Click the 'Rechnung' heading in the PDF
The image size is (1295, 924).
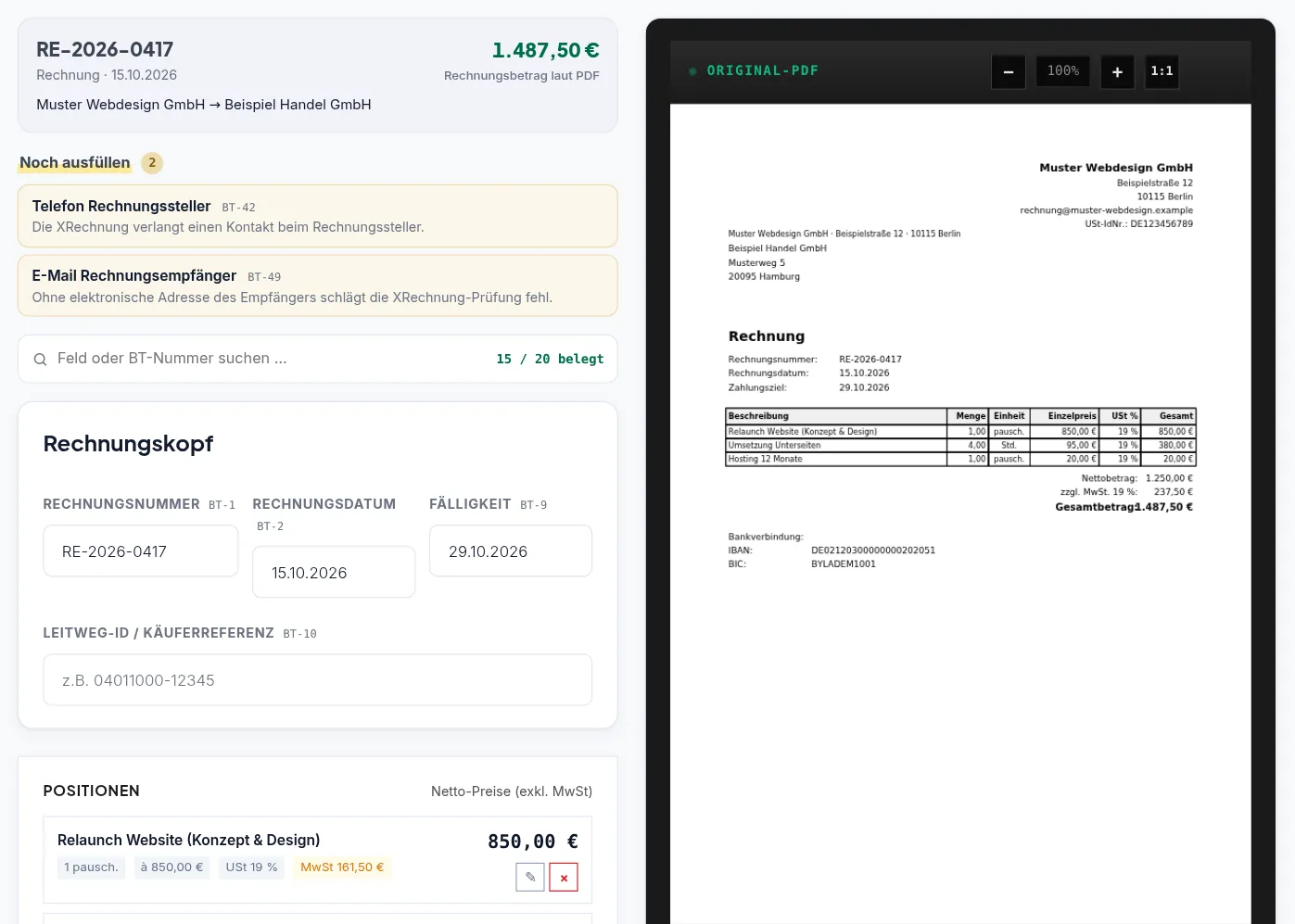(767, 336)
